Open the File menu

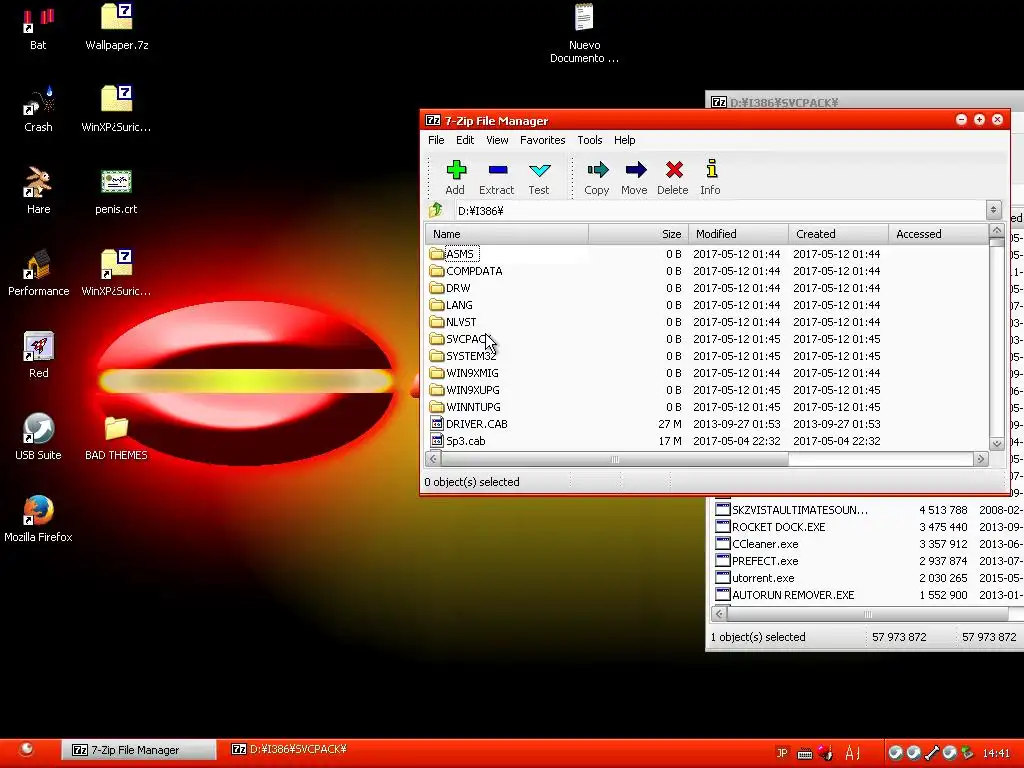436,140
